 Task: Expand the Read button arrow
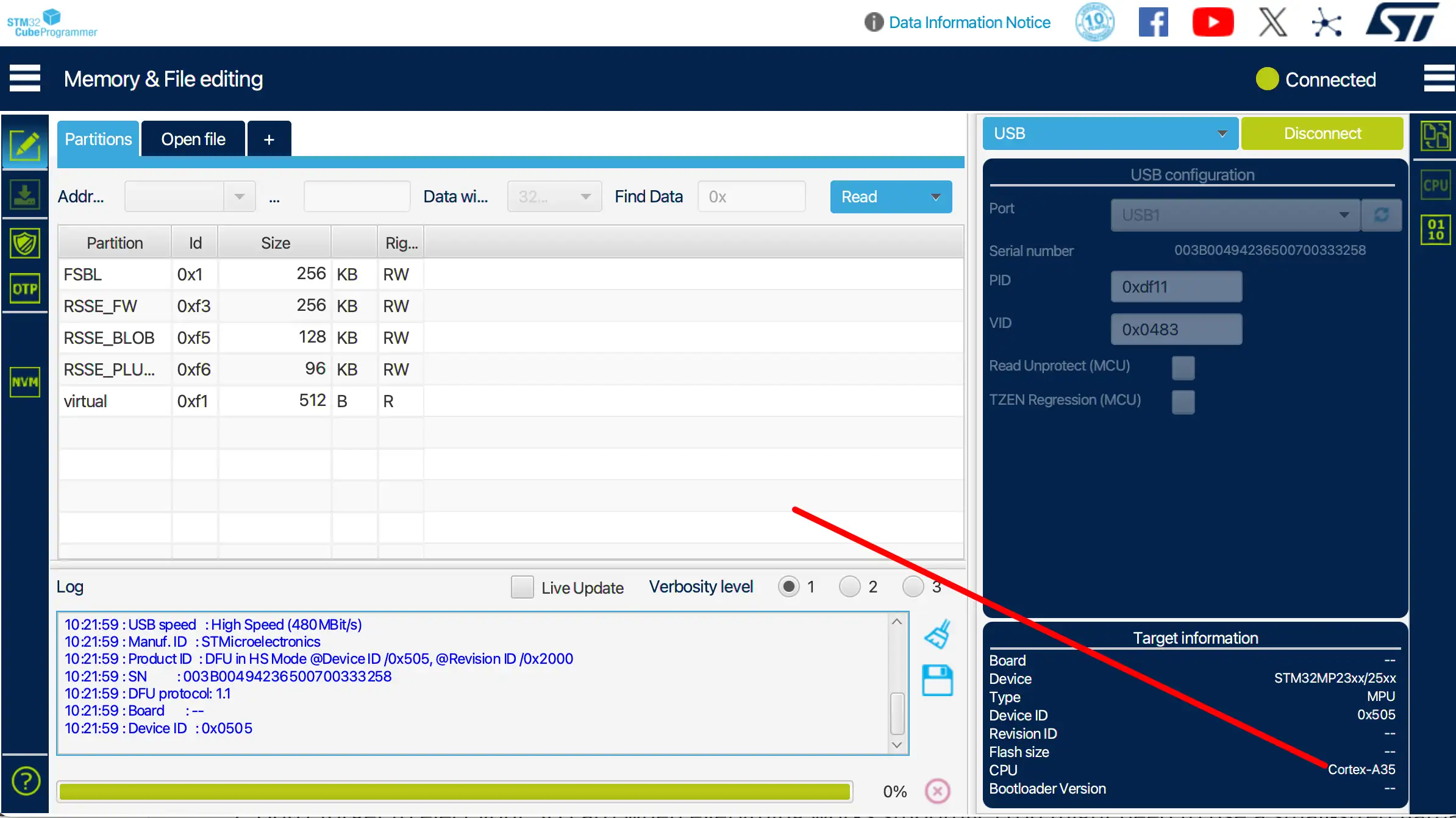tap(935, 197)
